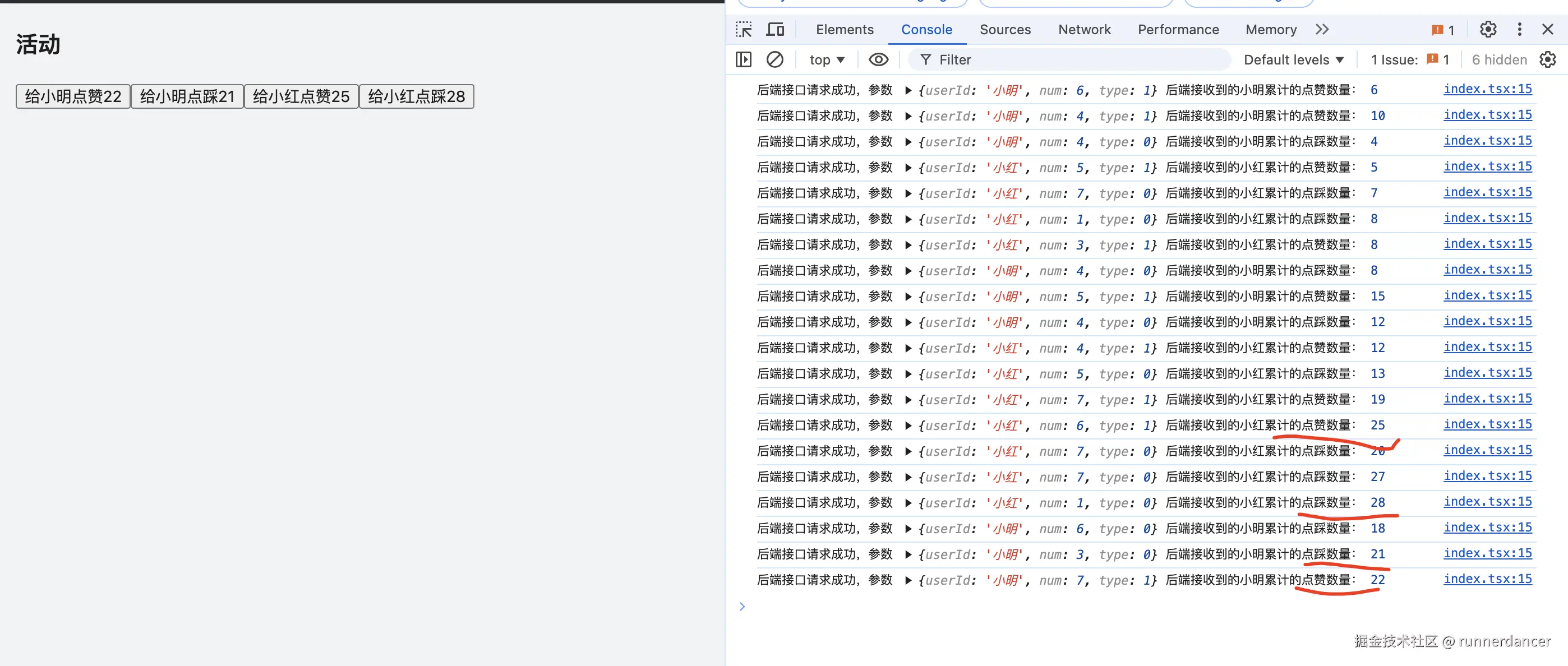Show more DevTools tabs chevron
The width and height of the screenshot is (1568, 666).
(x=1321, y=29)
